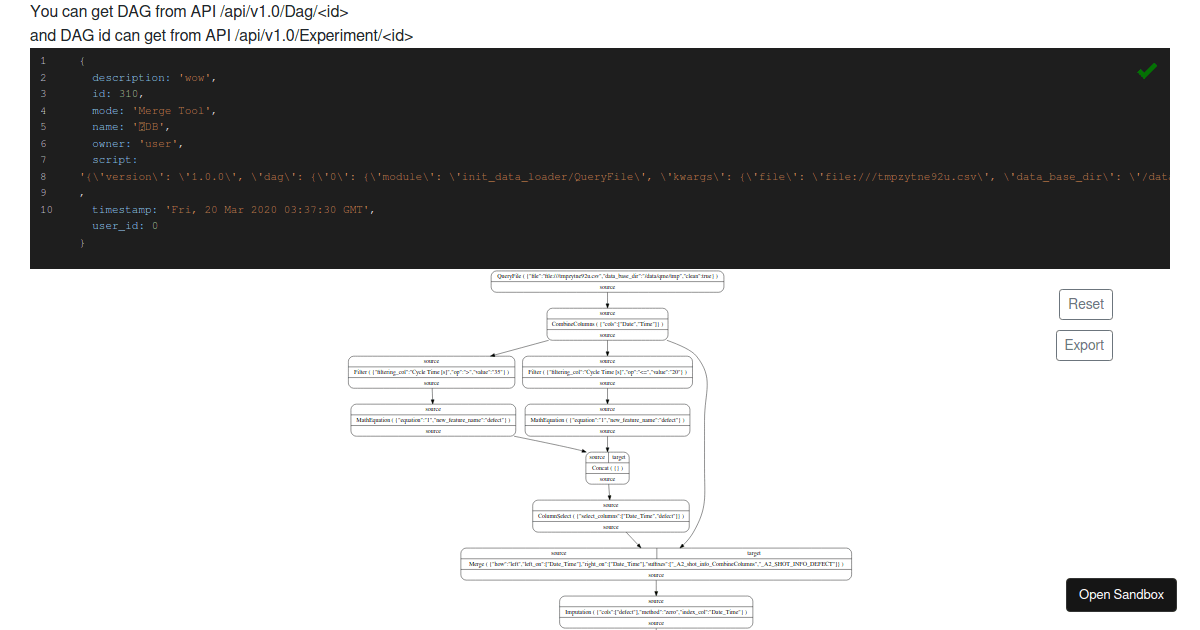Click the Export button
Screen dimensions: 1200x630
1085,345
